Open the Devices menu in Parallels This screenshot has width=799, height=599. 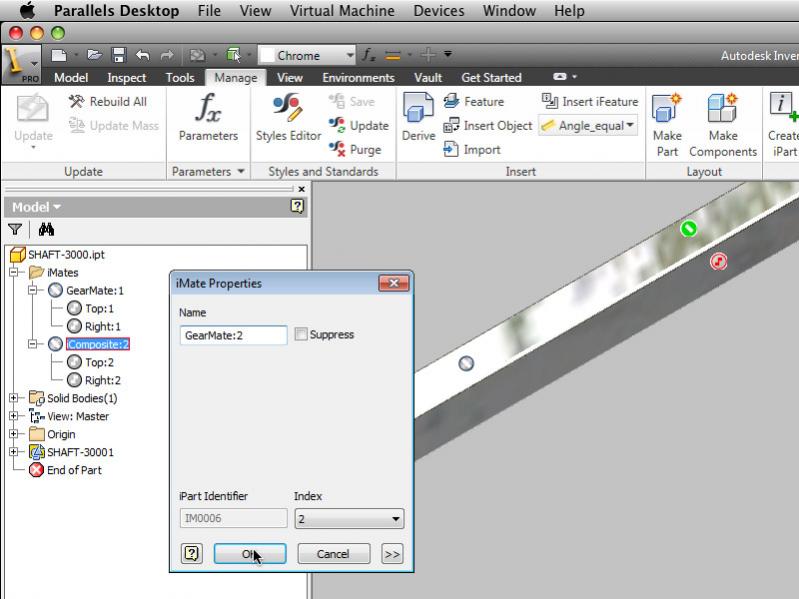coord(439,10)
